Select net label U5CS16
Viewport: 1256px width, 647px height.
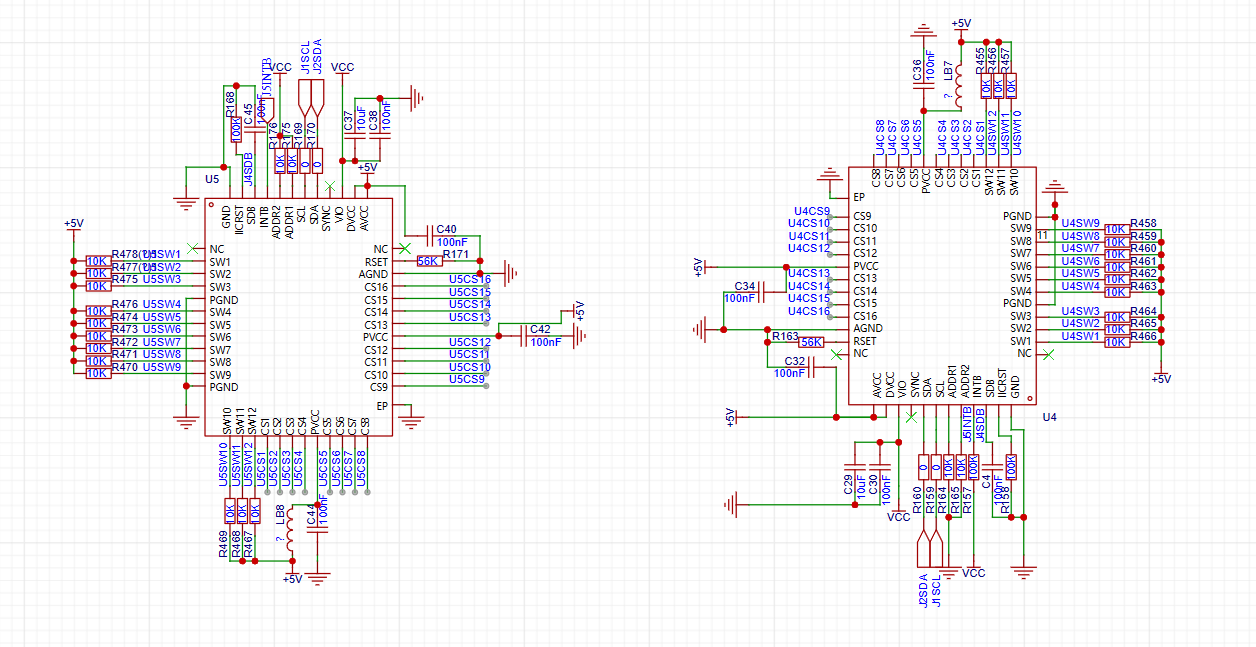pyautogui.click(x=469, y=279)
